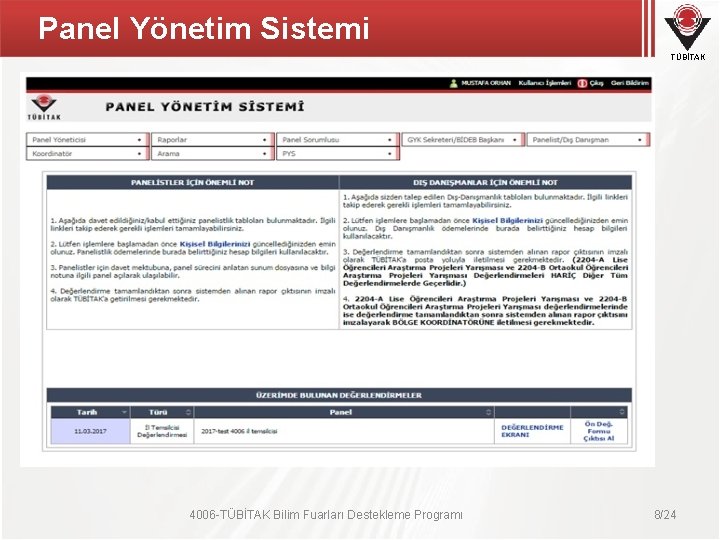The image size is (720, 540).
Task: Expand GYK Sekreteri/BİDEB Başkanı menu
Action: point(463,140)
